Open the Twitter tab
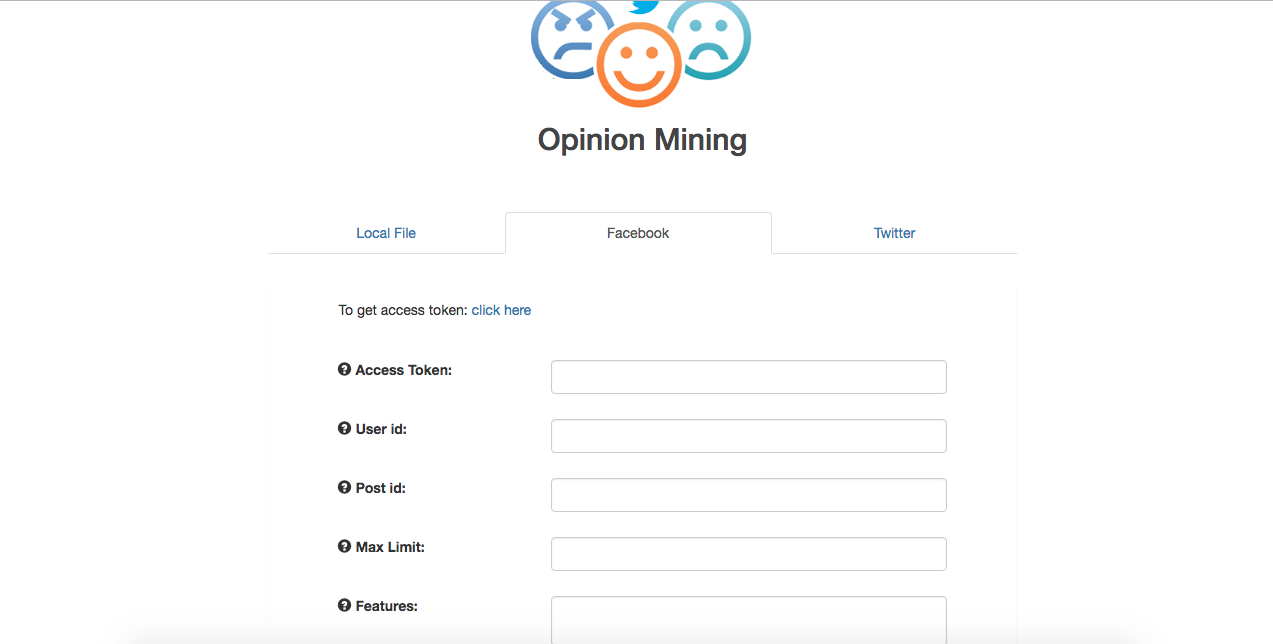Image resolution: width=1273 pixels, height=644 pixels. point(894,233)
